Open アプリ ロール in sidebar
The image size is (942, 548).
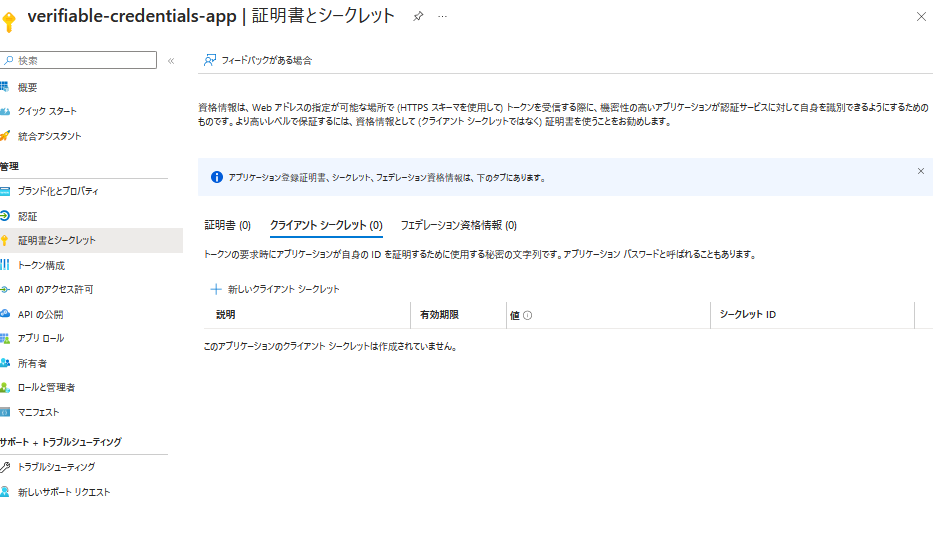pyautogui.click(x=40, y=338)
